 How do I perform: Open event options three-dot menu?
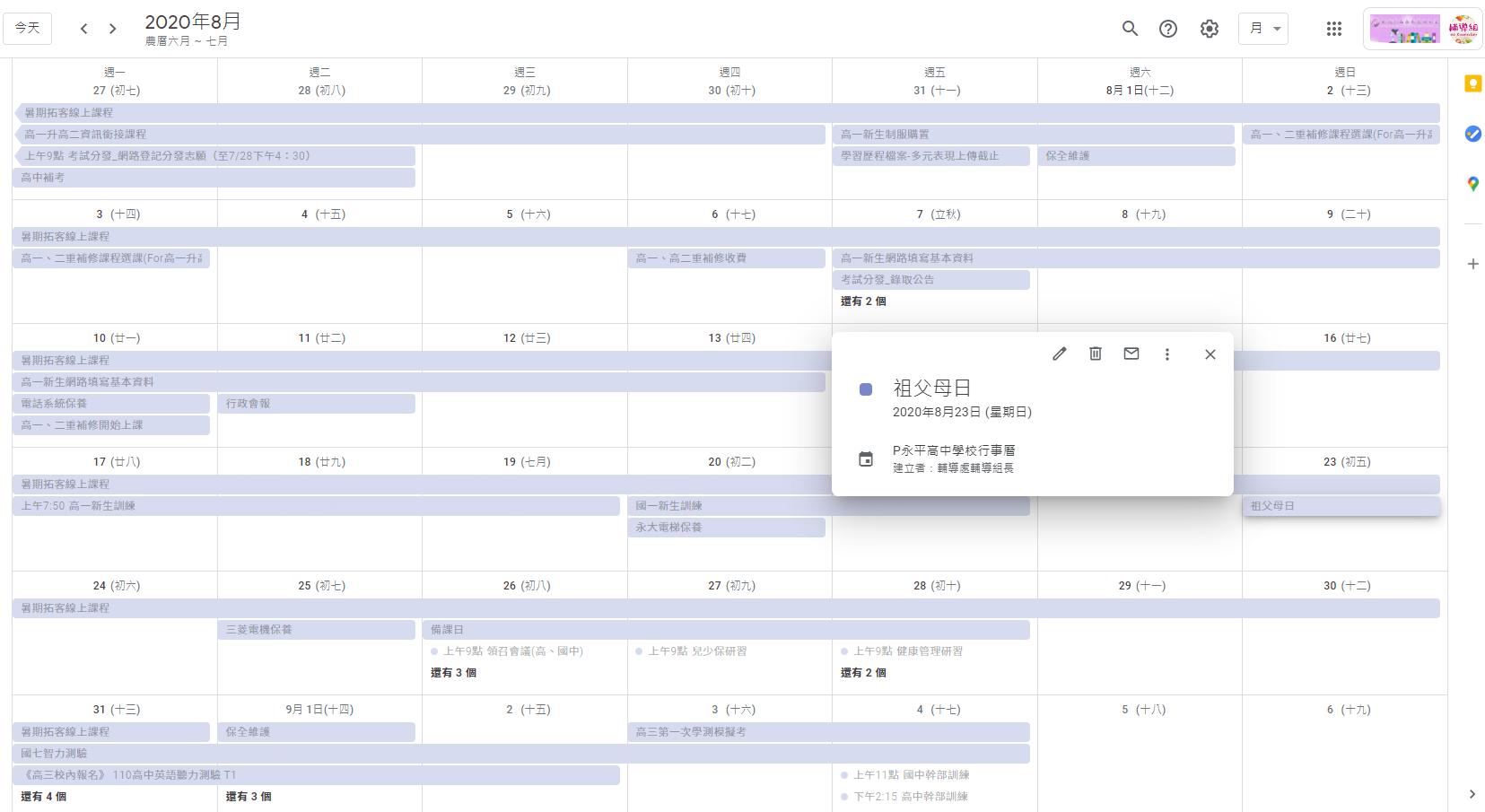(x=1167, y=354)
